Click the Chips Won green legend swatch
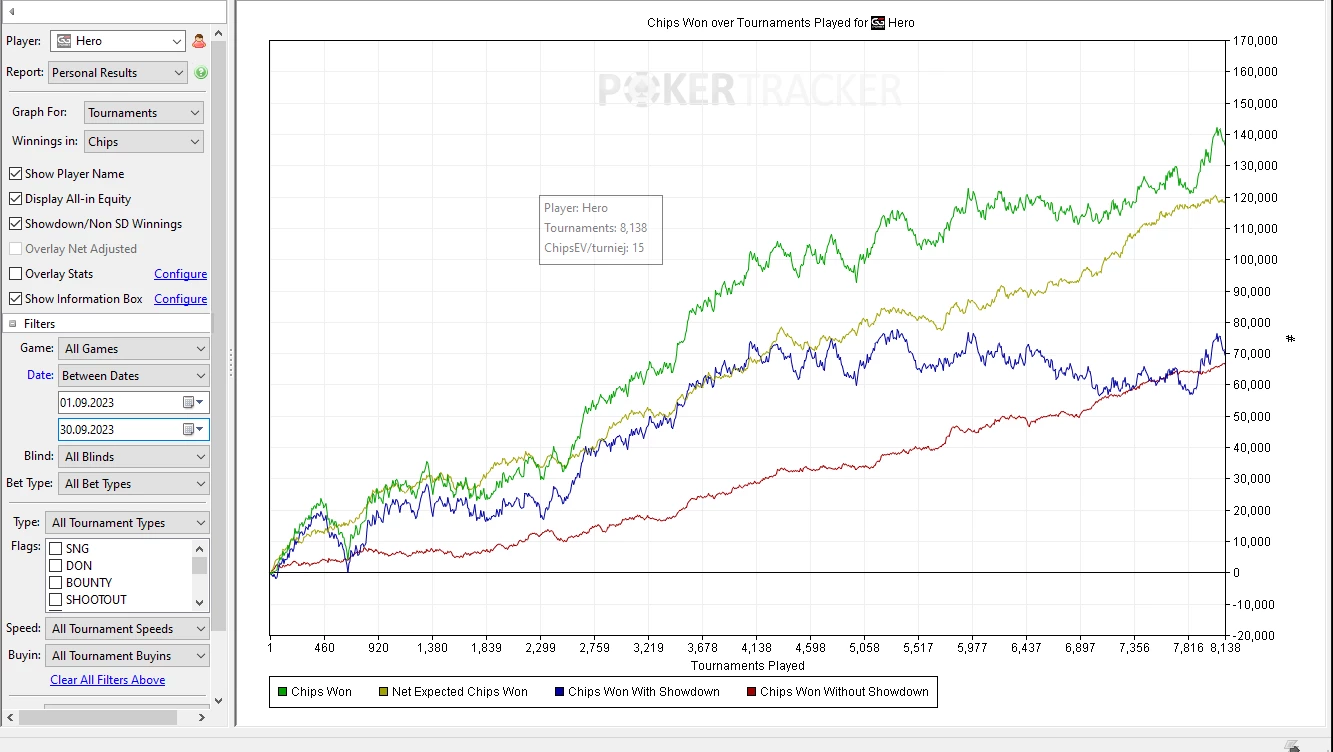 [x=282, y=692]
